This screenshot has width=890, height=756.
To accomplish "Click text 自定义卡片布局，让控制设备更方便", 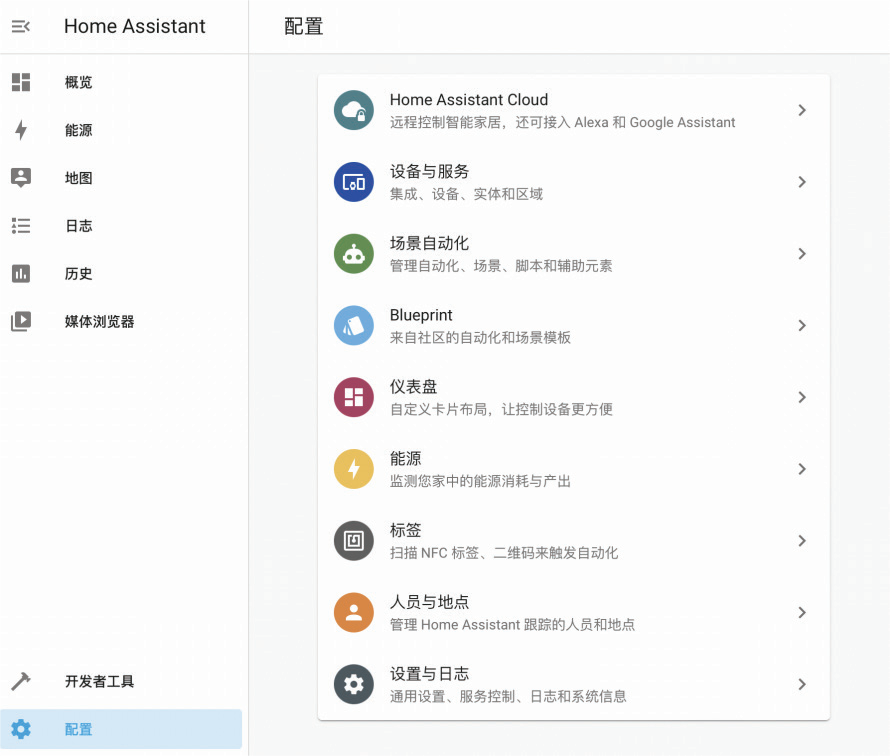I will [501, 409].
